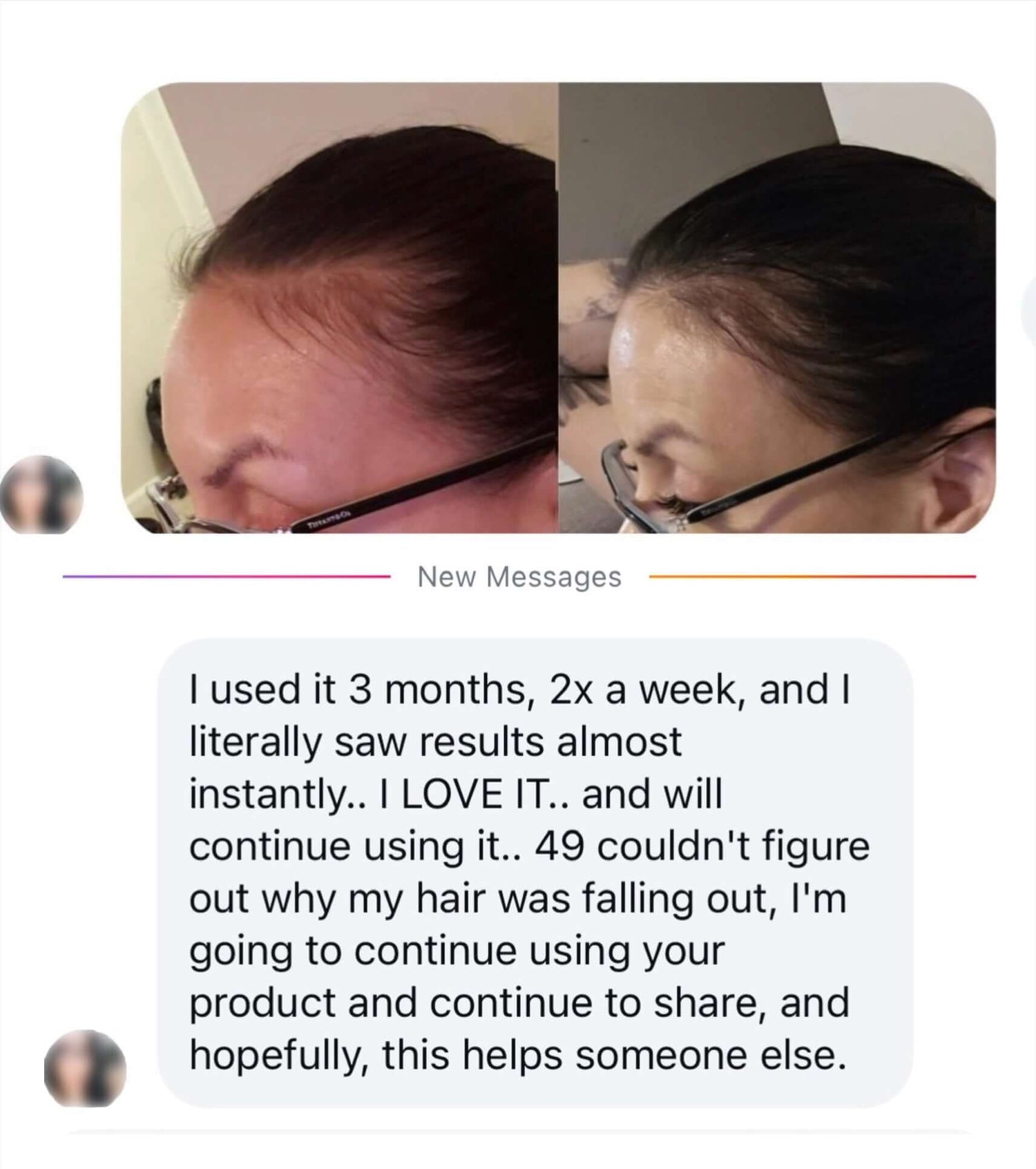Open sender's avatar beside the text message
Image resolution: width=1036 pixels, height=1169 pixels.
pyautogui.click(x=86, y=1068)
